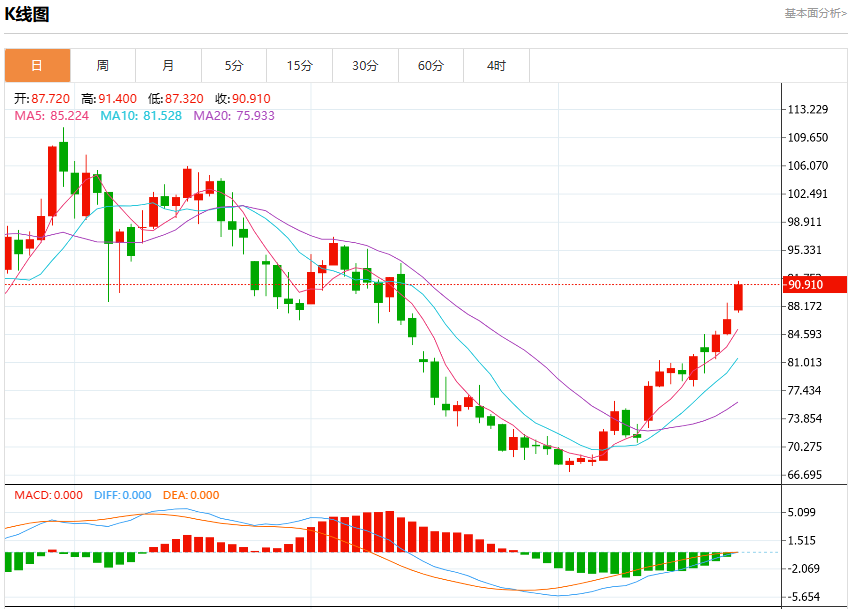
Task: Open the 4时 interval tab
Action: (x=496, y=65)
